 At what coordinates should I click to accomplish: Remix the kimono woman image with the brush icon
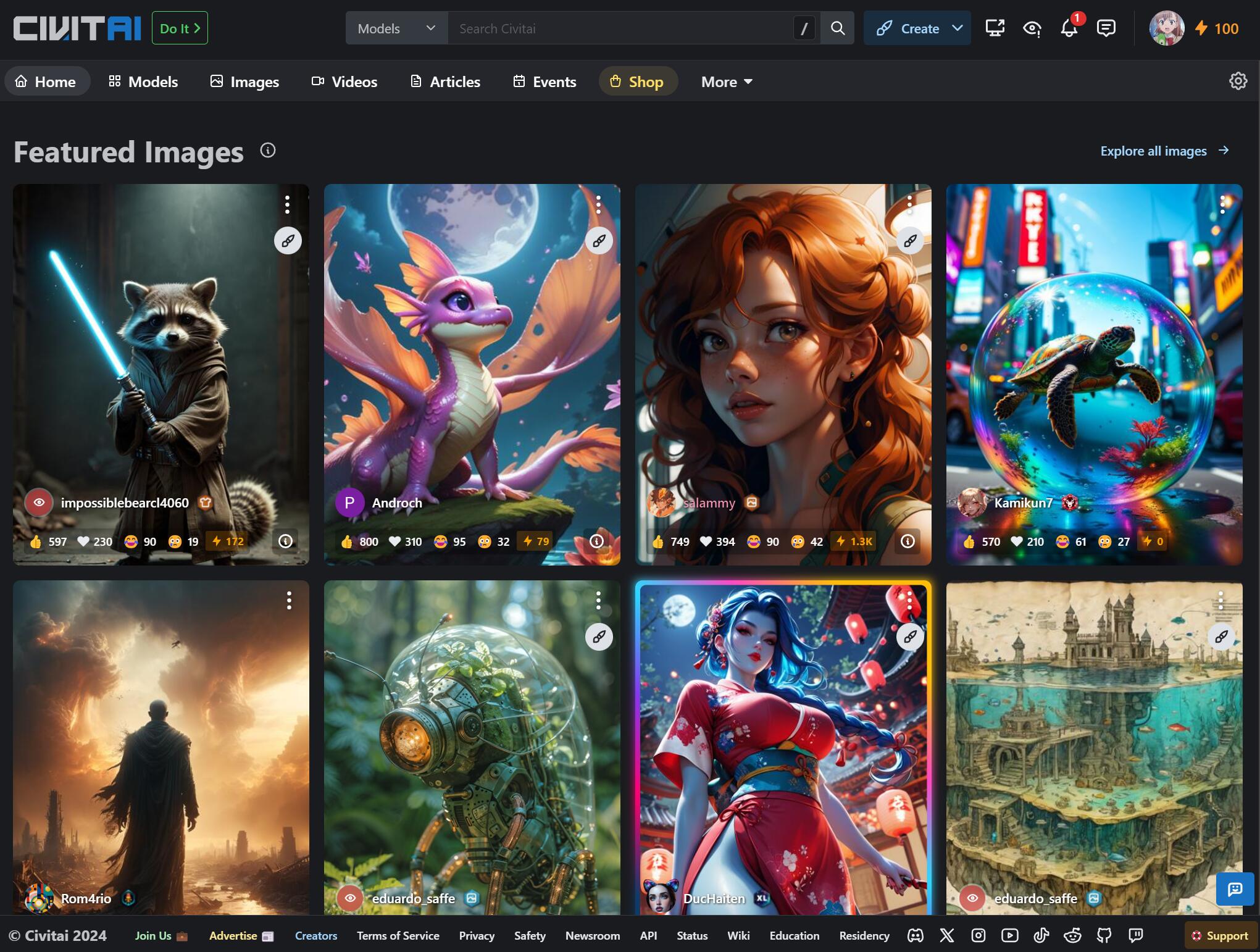pos(910,637)
